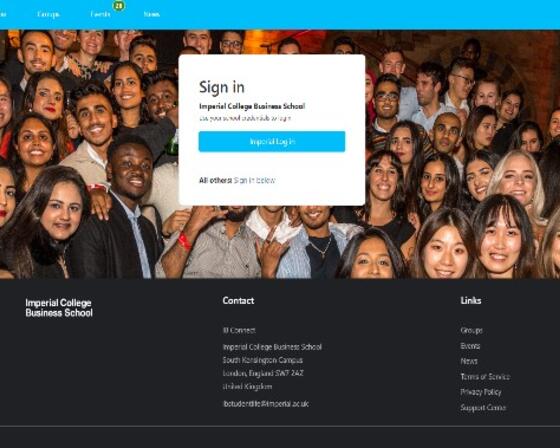Click the Sign in heading in the card
The width and height of the screenshot is (560, 448).
tap(222, 87)
